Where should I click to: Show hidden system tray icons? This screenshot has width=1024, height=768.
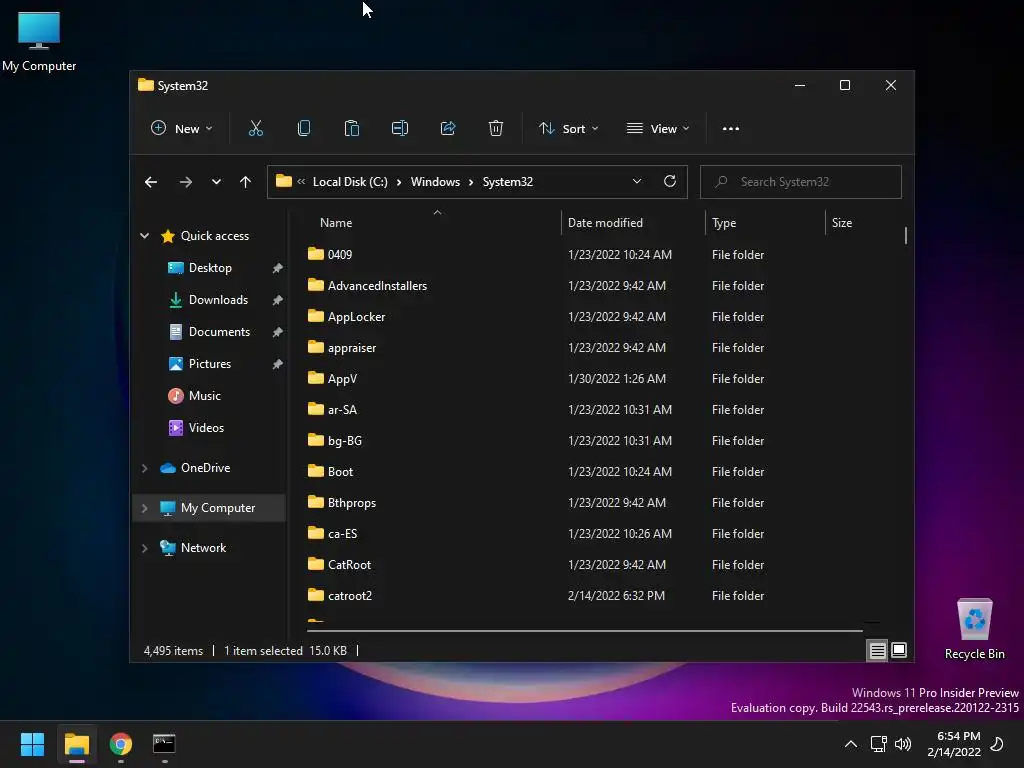(851, 744)
